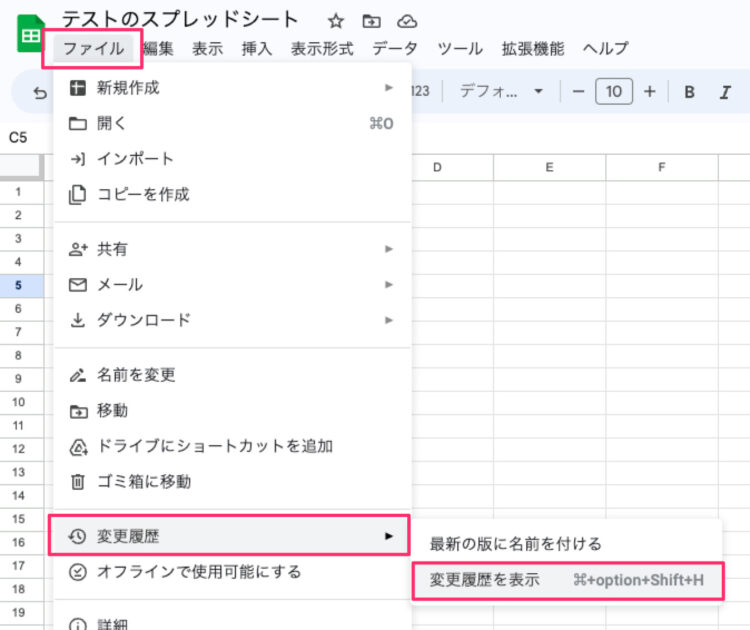
Task: Click the テストのスプレッドシート document title
Action: [180, 20]
